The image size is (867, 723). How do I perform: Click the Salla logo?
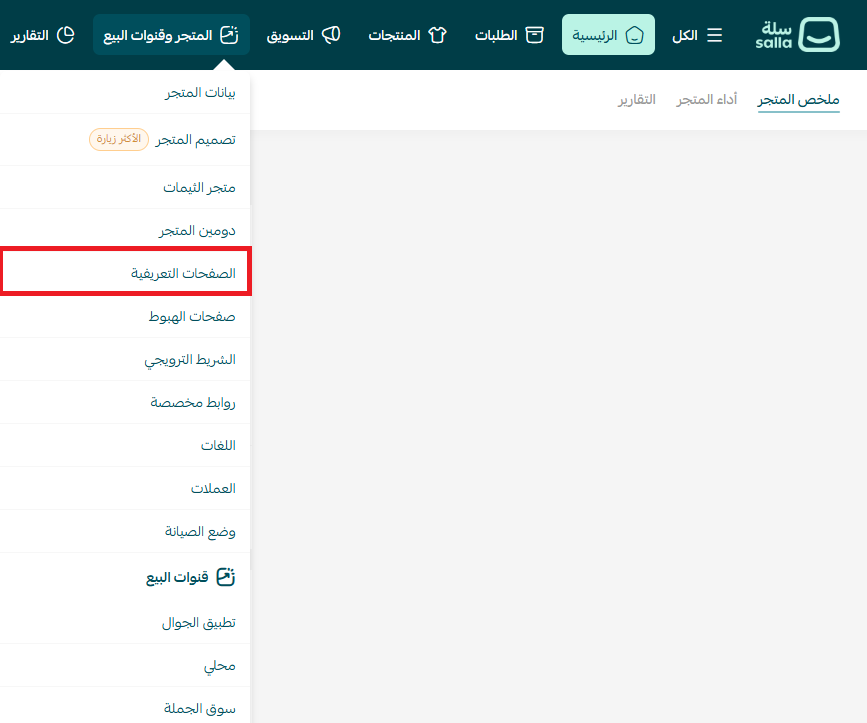pyautogui.click(x=797, y=34)
